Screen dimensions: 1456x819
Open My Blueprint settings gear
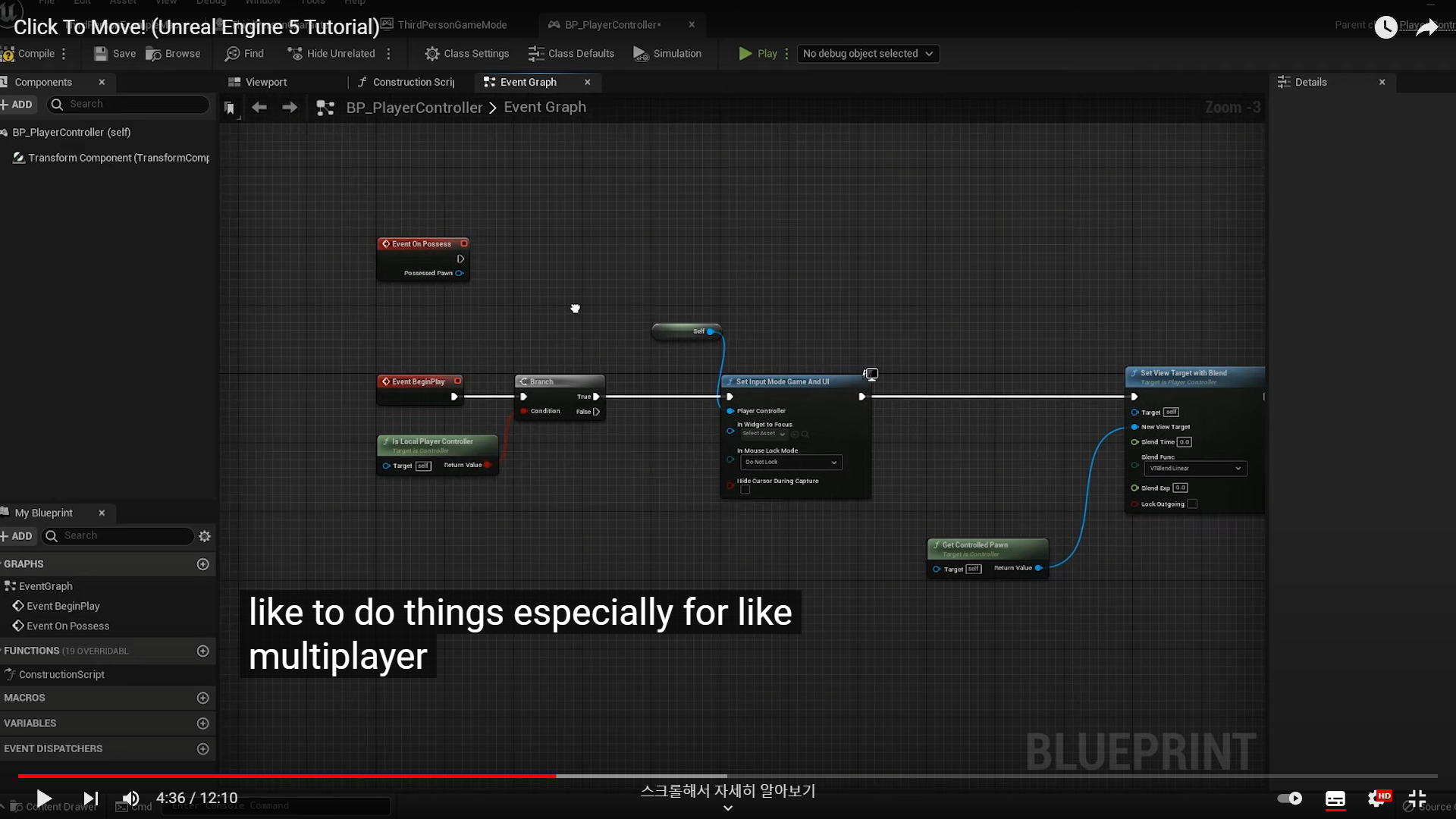tap(204, 536)
